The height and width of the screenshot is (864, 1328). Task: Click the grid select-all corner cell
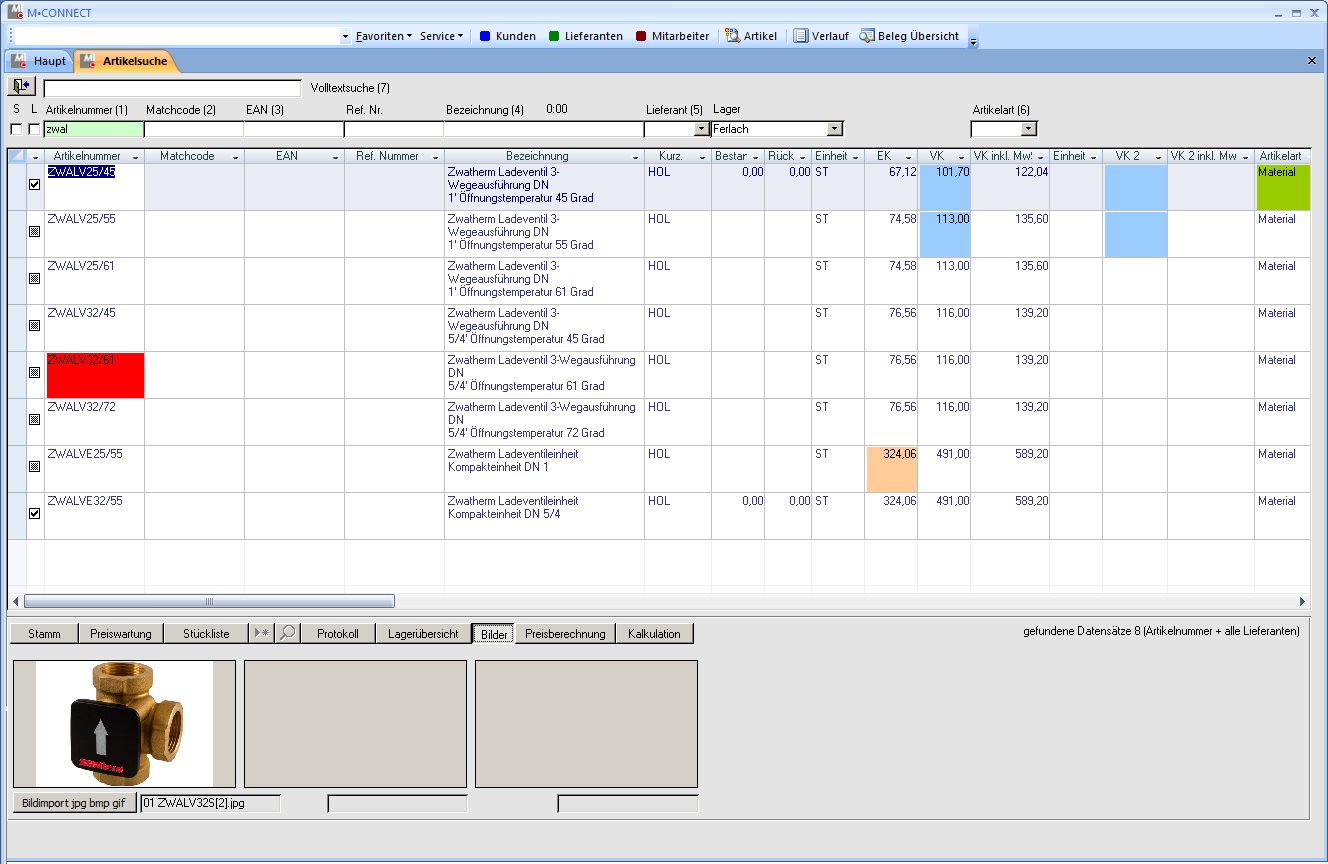17,156
